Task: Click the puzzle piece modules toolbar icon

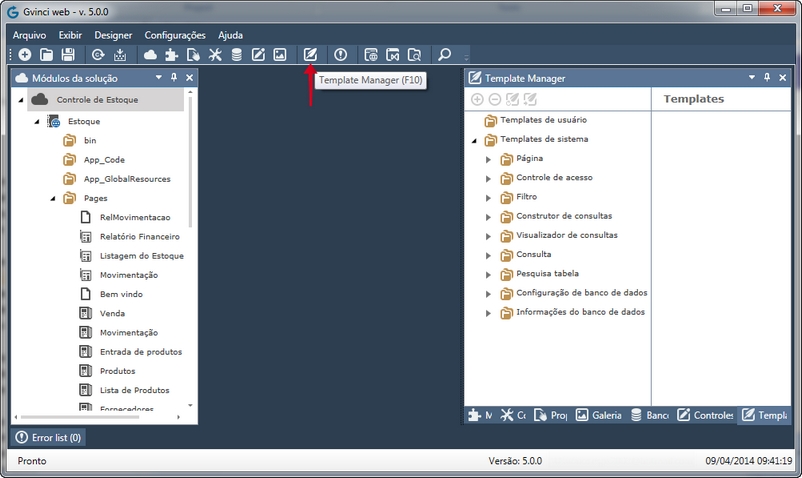Action: point(171,55)
